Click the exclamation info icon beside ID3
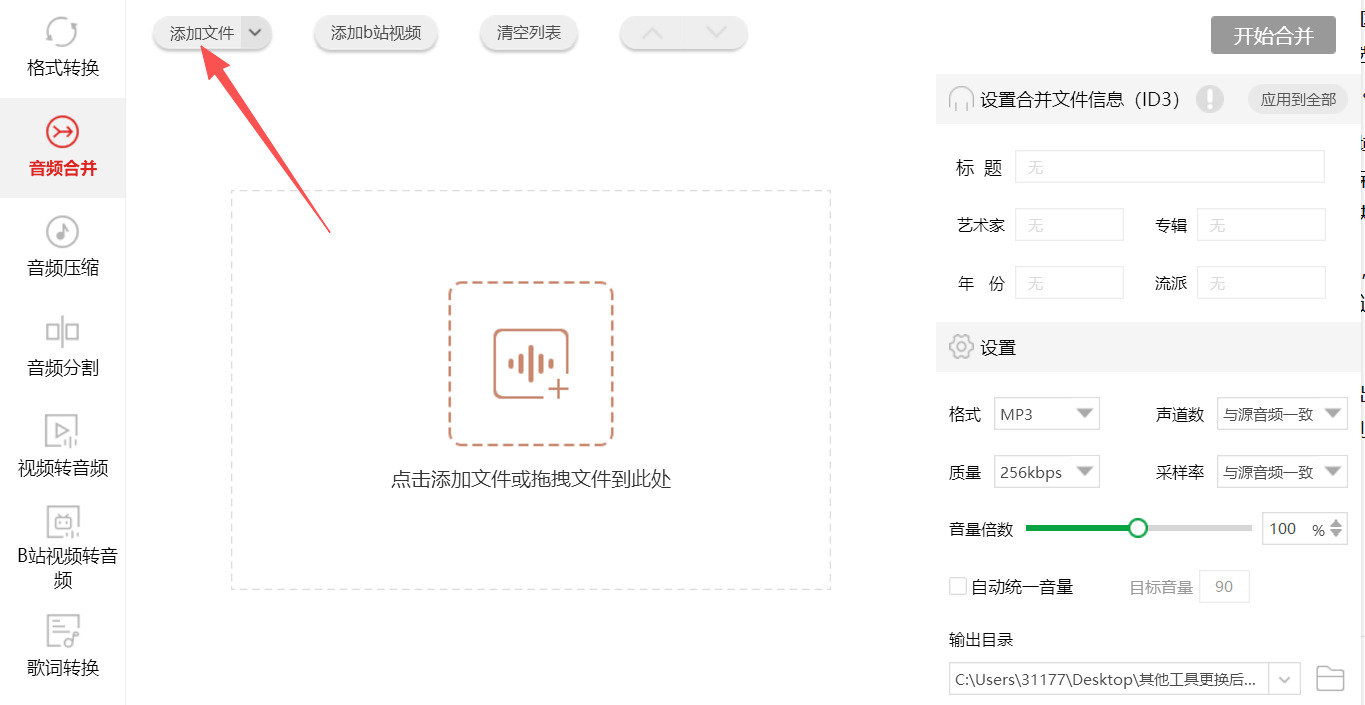This screenshot has height=705, width=1365. (x=1210, y=99)
